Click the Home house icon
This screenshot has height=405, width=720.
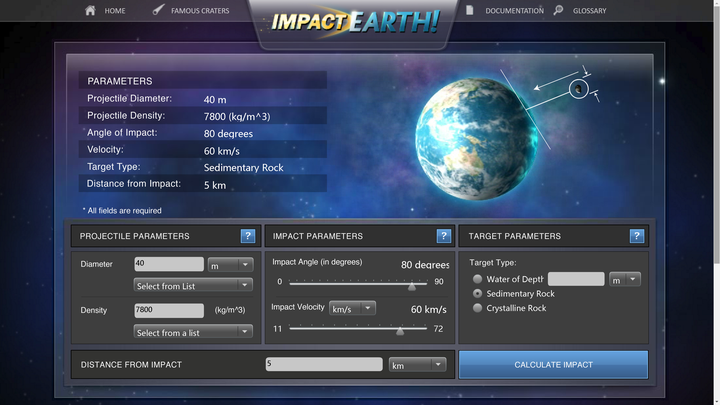pyautogui.click(x=90, y=10)
